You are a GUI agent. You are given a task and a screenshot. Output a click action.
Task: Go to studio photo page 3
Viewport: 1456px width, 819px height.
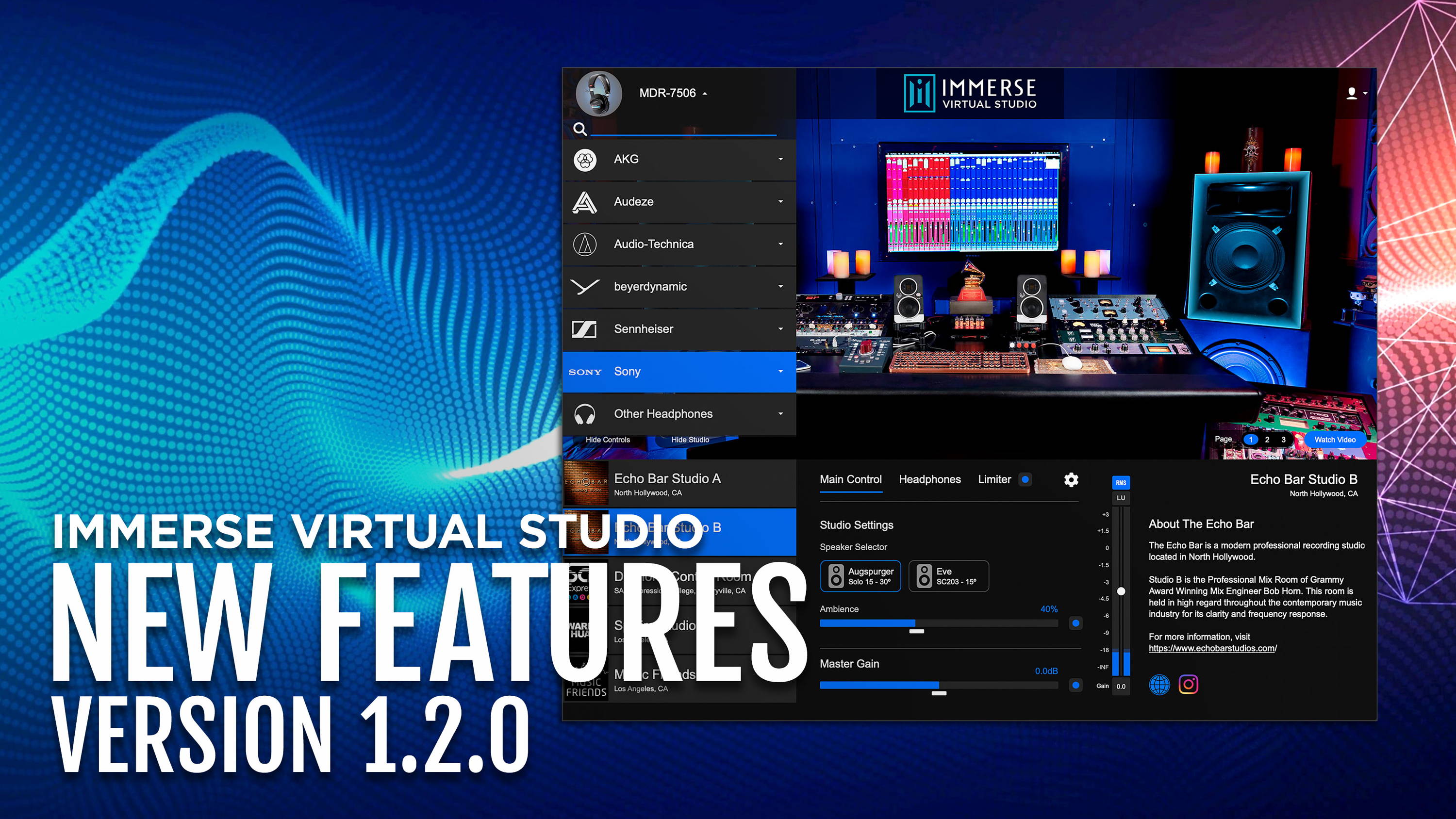[x=1284, y=440]
